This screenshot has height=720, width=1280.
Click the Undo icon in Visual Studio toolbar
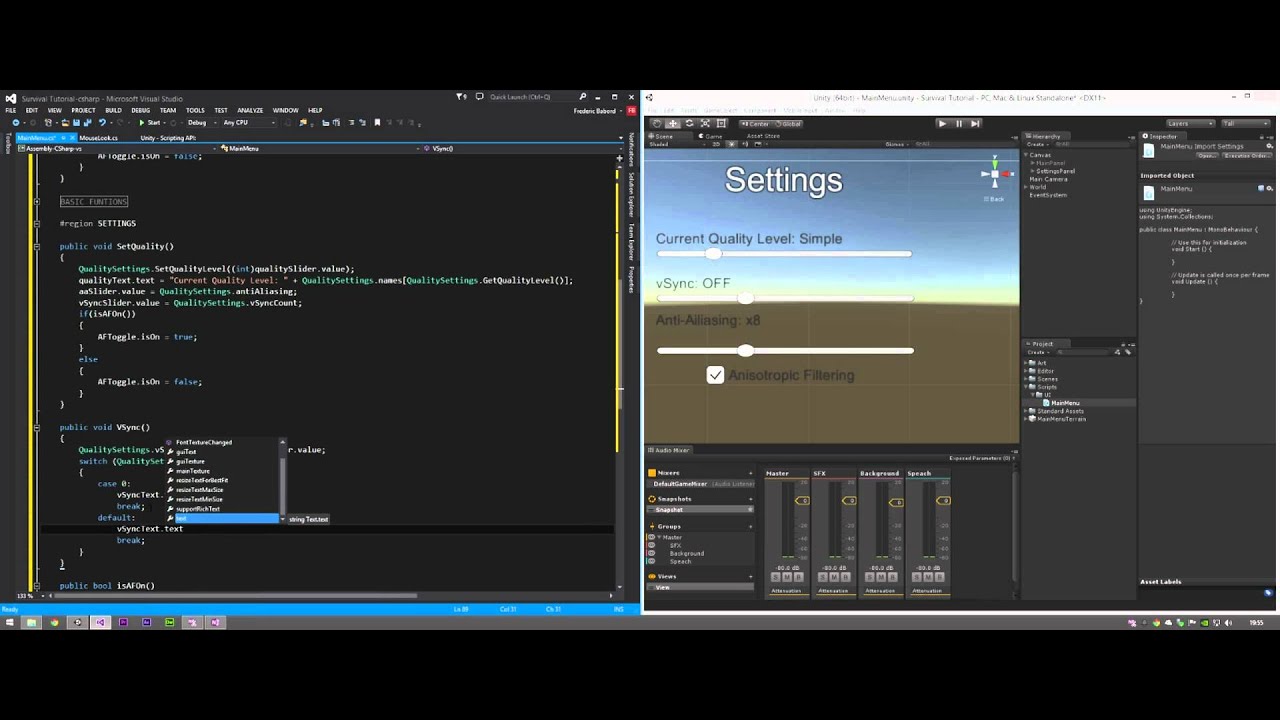tap(102, 122)
